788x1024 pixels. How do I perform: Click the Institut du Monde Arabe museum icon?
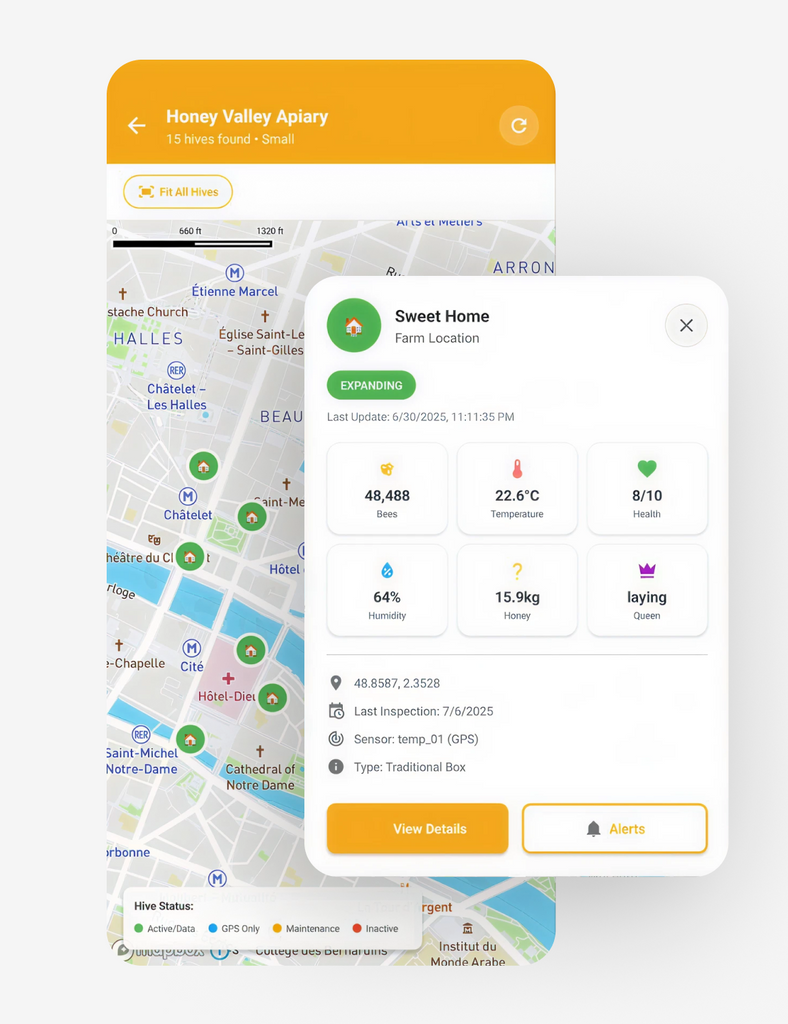click(x=467, y=929)
